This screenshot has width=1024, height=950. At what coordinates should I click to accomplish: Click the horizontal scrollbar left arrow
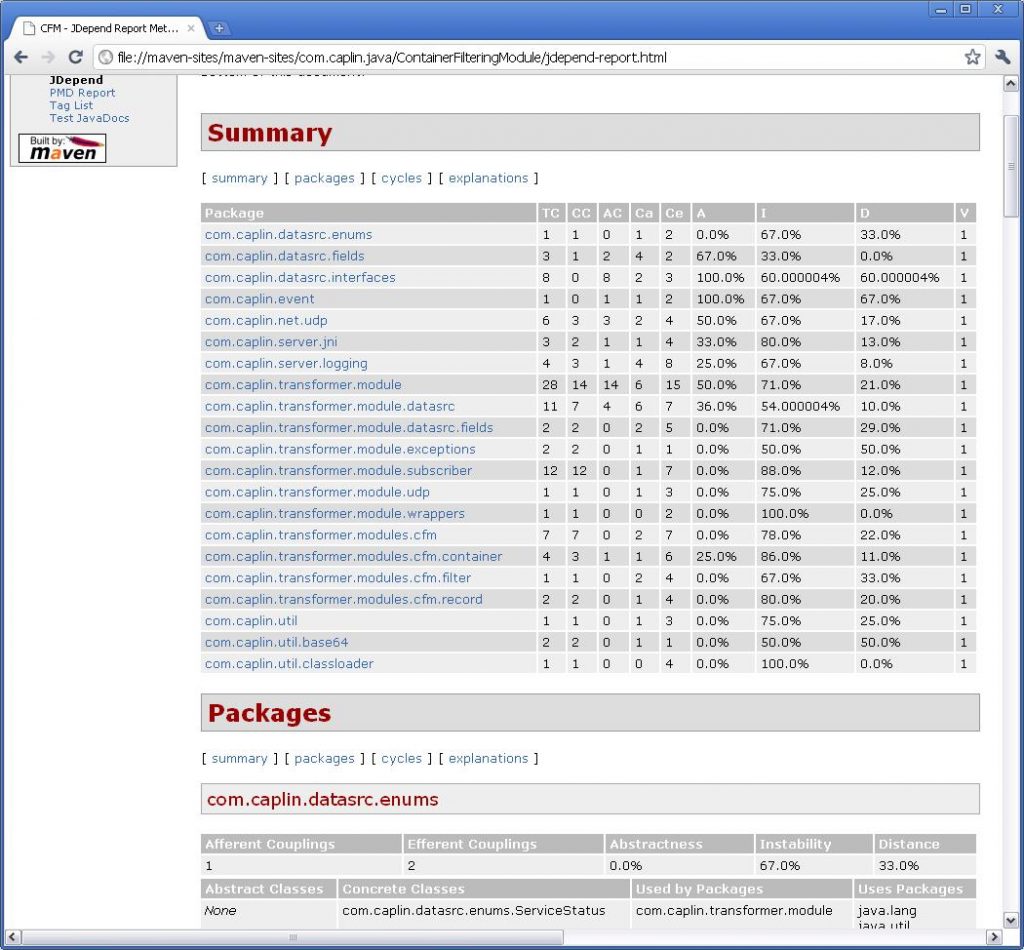12,937
